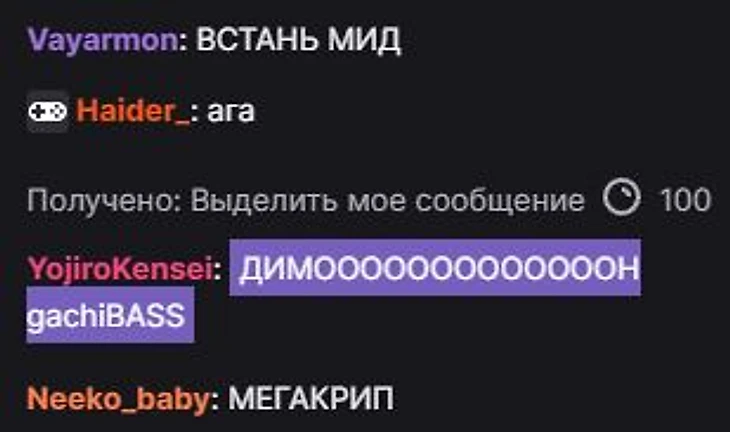The width and height of the screenshot is (730, 432).
Task: Click the 100 channel points cost
Action: [x=685, y=200]
